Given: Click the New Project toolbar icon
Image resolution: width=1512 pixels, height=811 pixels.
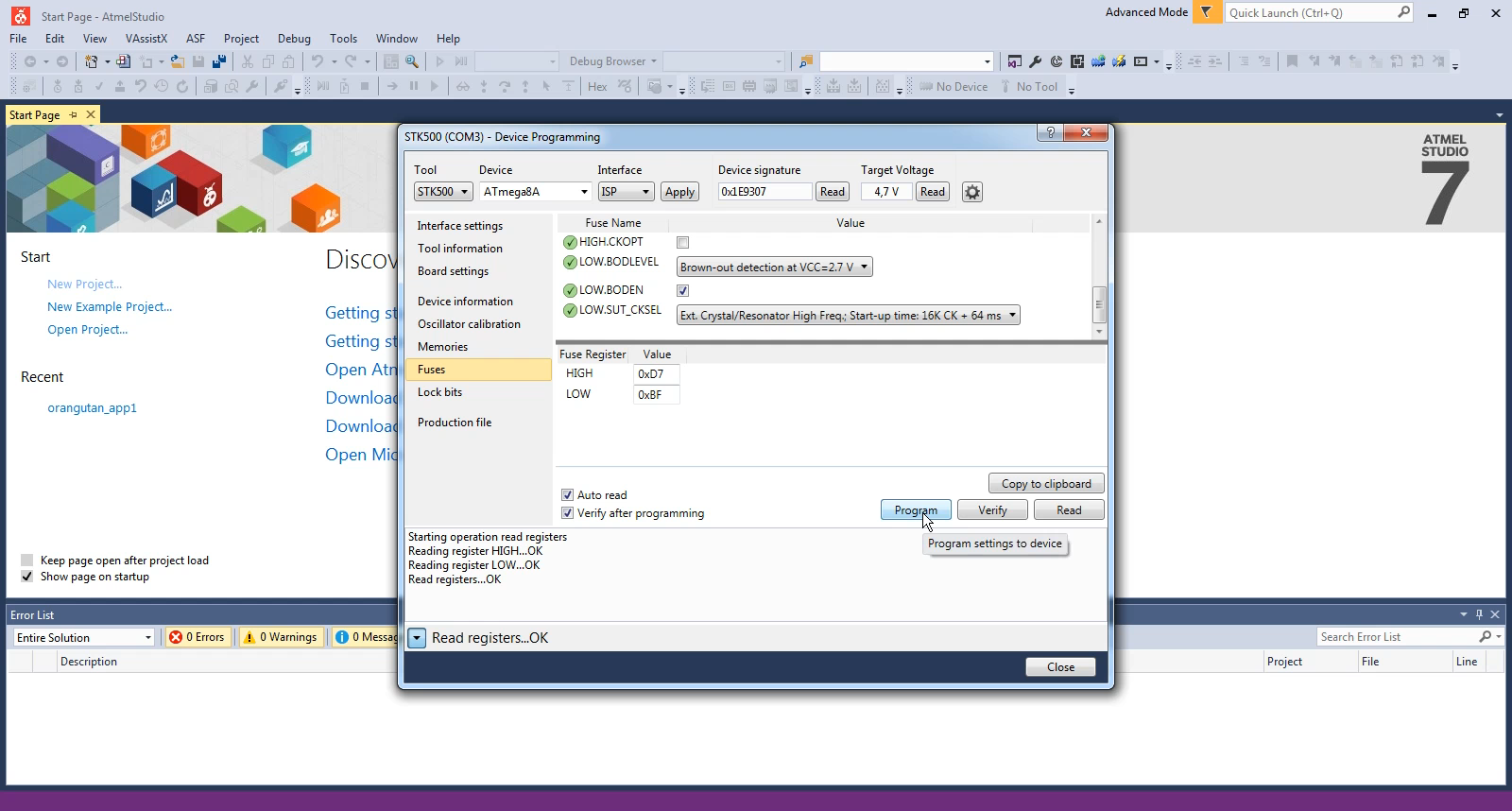Looking at the screenshot, I should tap(91, 61).
